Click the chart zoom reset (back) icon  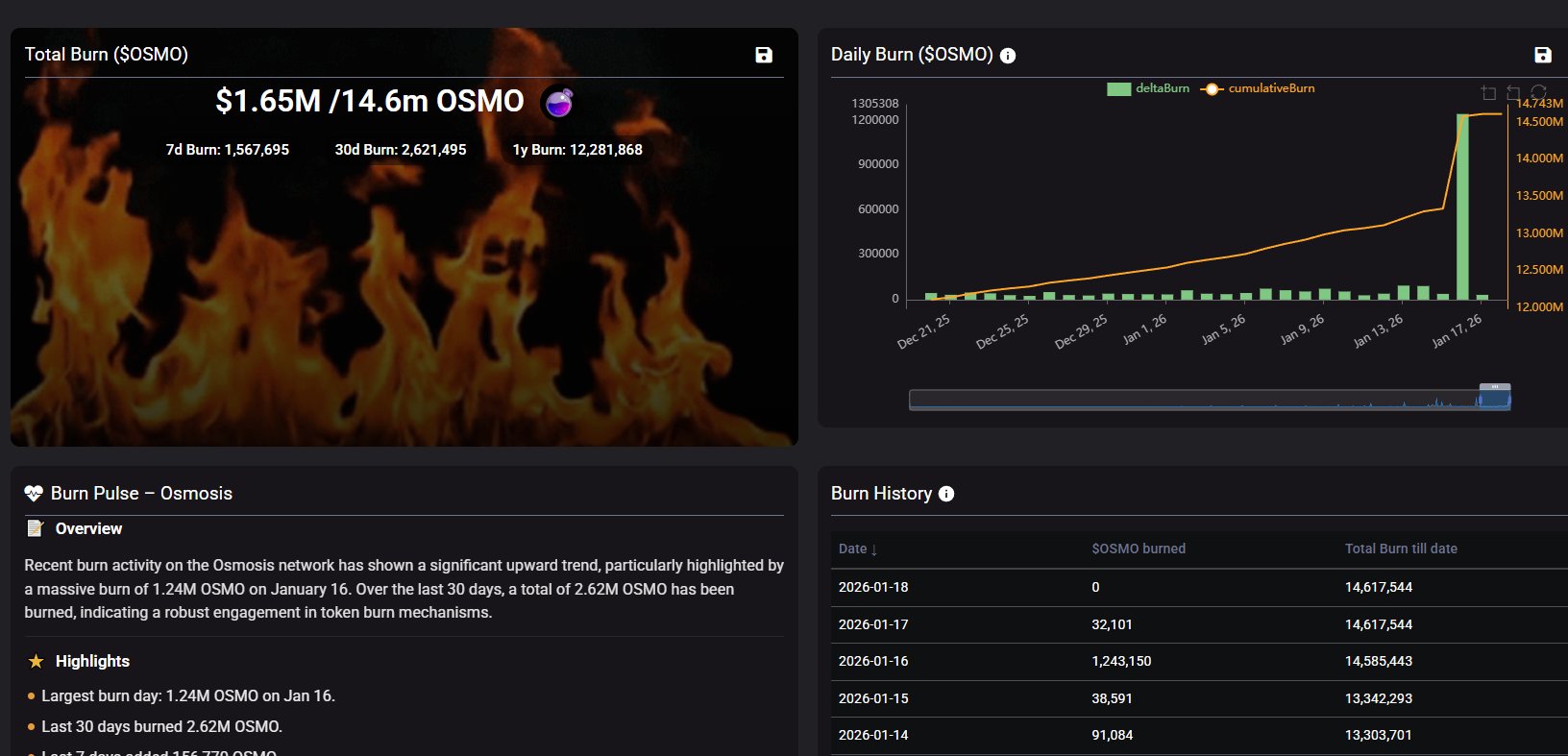1513,93
